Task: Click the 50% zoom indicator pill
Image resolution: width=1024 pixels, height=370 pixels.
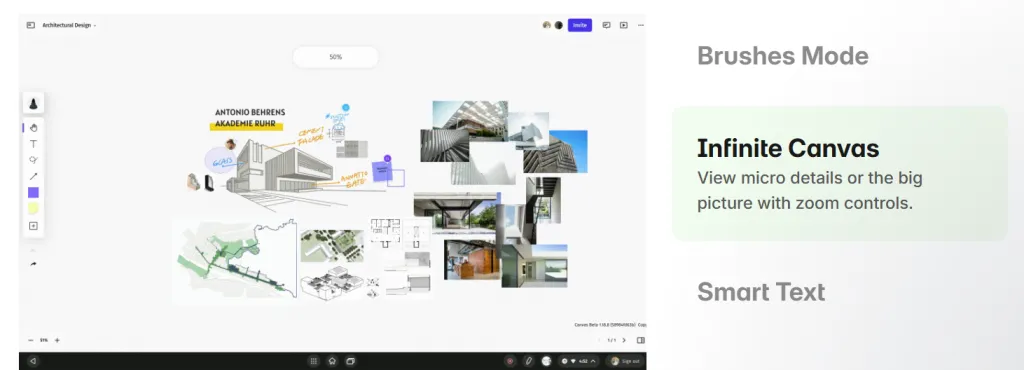Action: coord(336,57)
